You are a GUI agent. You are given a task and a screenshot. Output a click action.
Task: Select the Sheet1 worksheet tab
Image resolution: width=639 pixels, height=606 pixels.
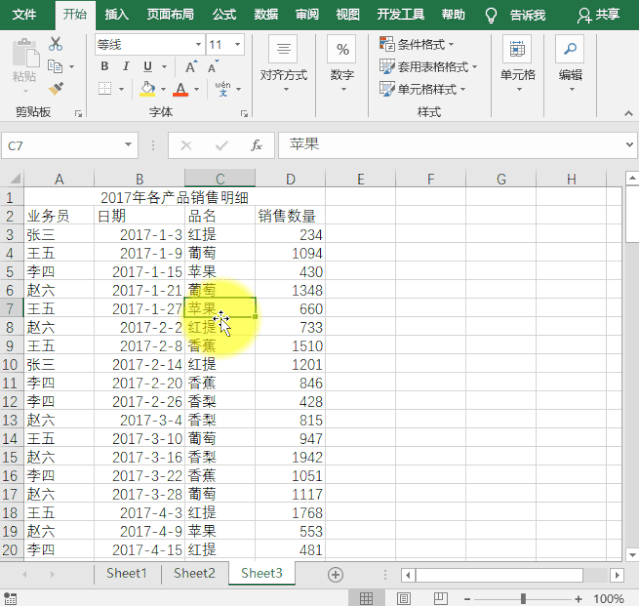pyautogui.click(x=126, y=573)
